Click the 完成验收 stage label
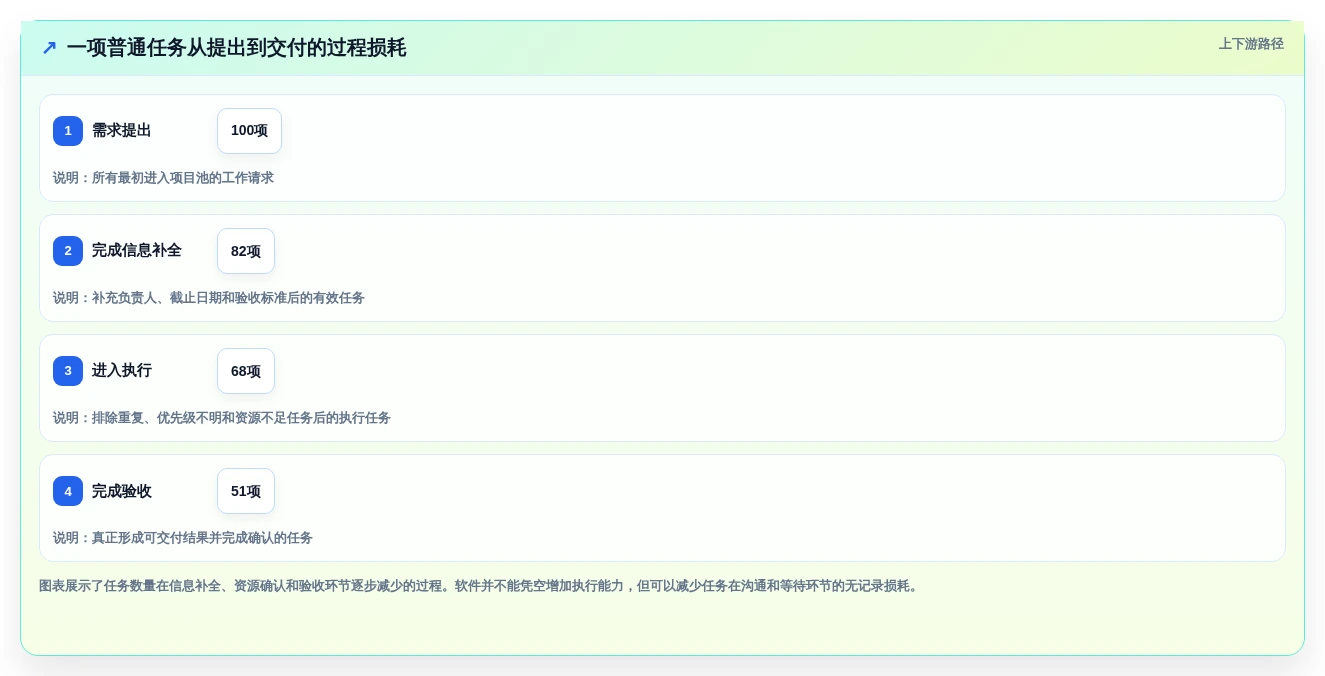This screenshot has height=676, width=1325. 122,491
